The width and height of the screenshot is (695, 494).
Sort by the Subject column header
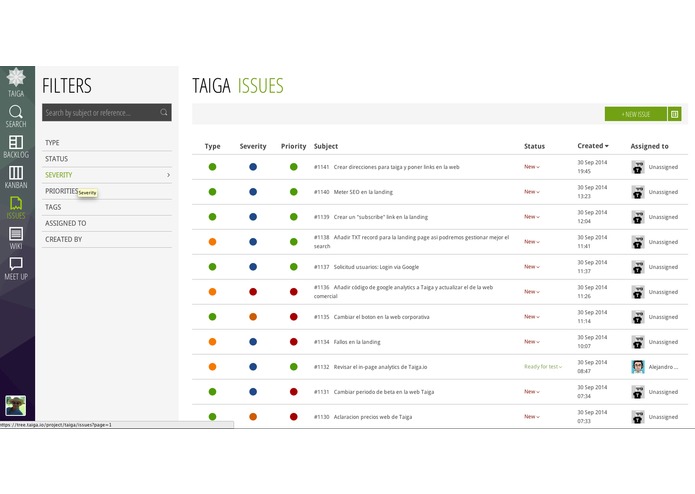(326, 146)
